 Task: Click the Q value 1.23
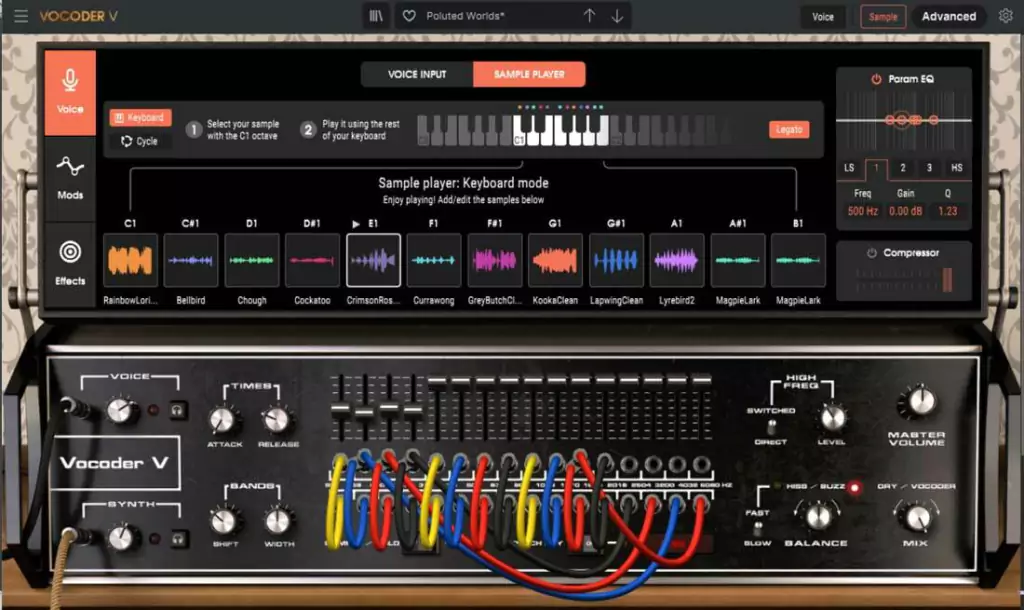(948, 211)
